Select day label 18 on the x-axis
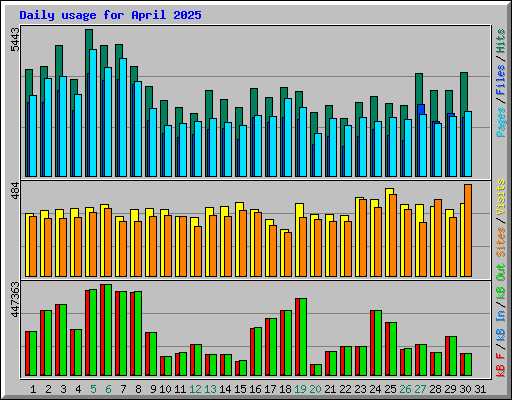 pos(285,389)
